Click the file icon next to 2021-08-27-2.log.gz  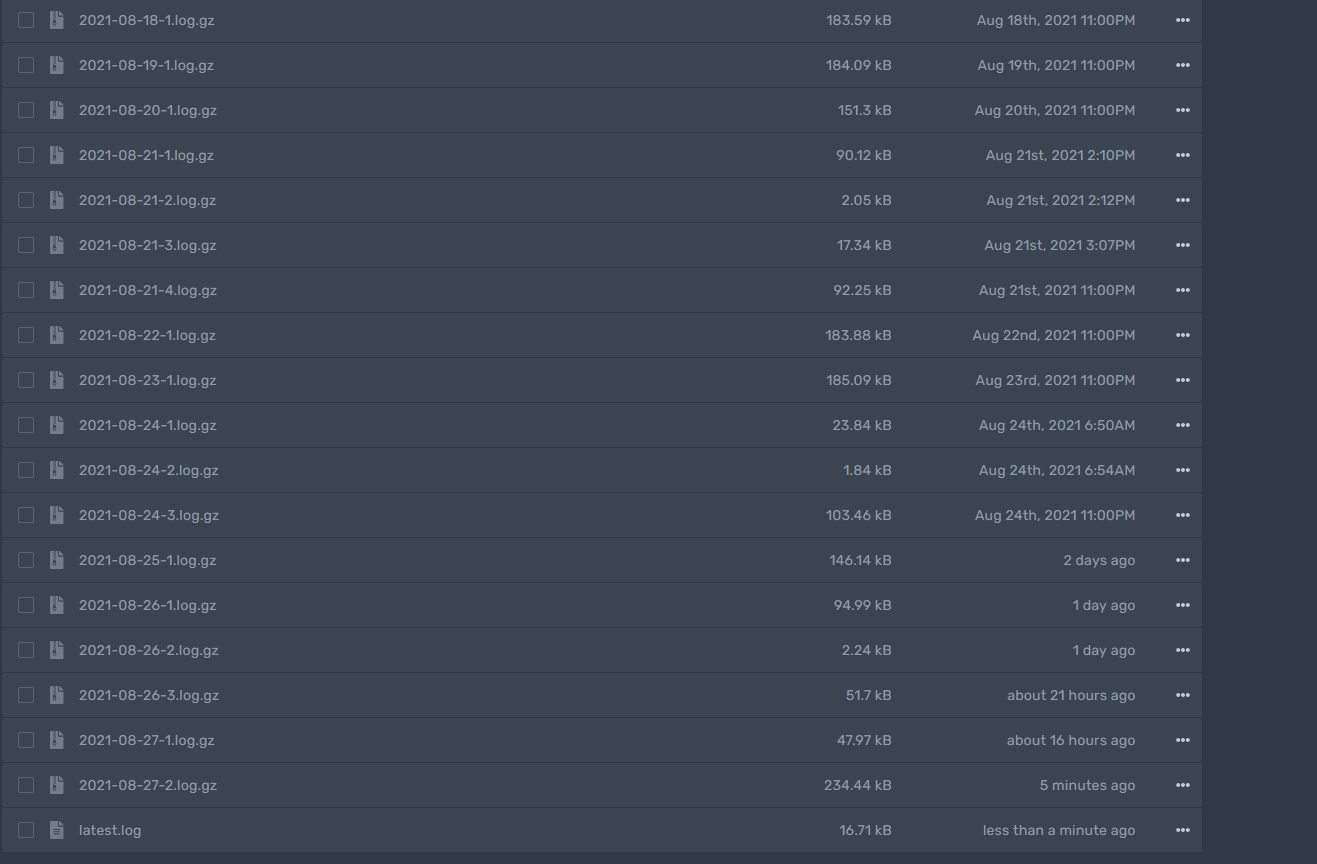[56, 785]
